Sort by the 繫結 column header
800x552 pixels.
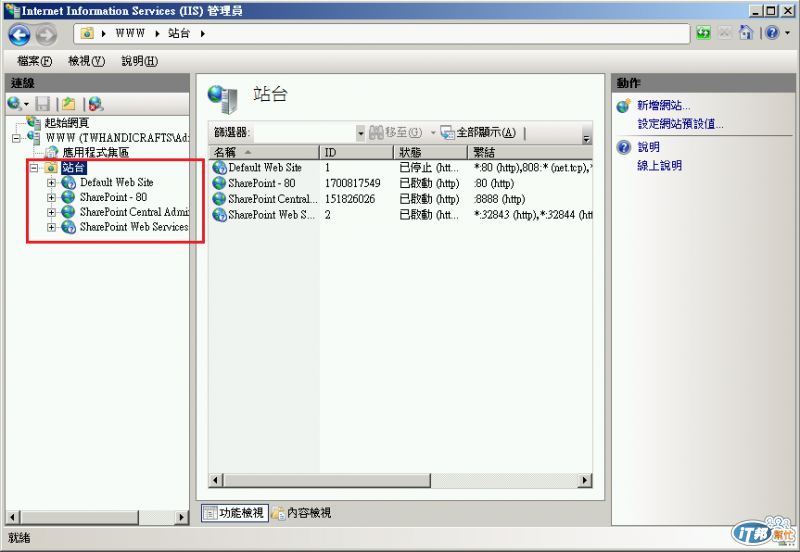point(530,152)
